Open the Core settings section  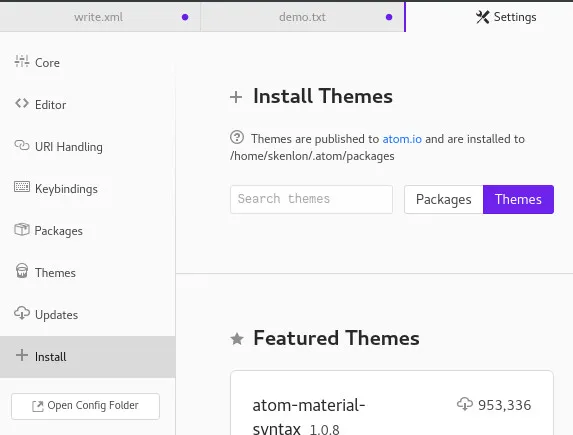[x=88, y=63]
